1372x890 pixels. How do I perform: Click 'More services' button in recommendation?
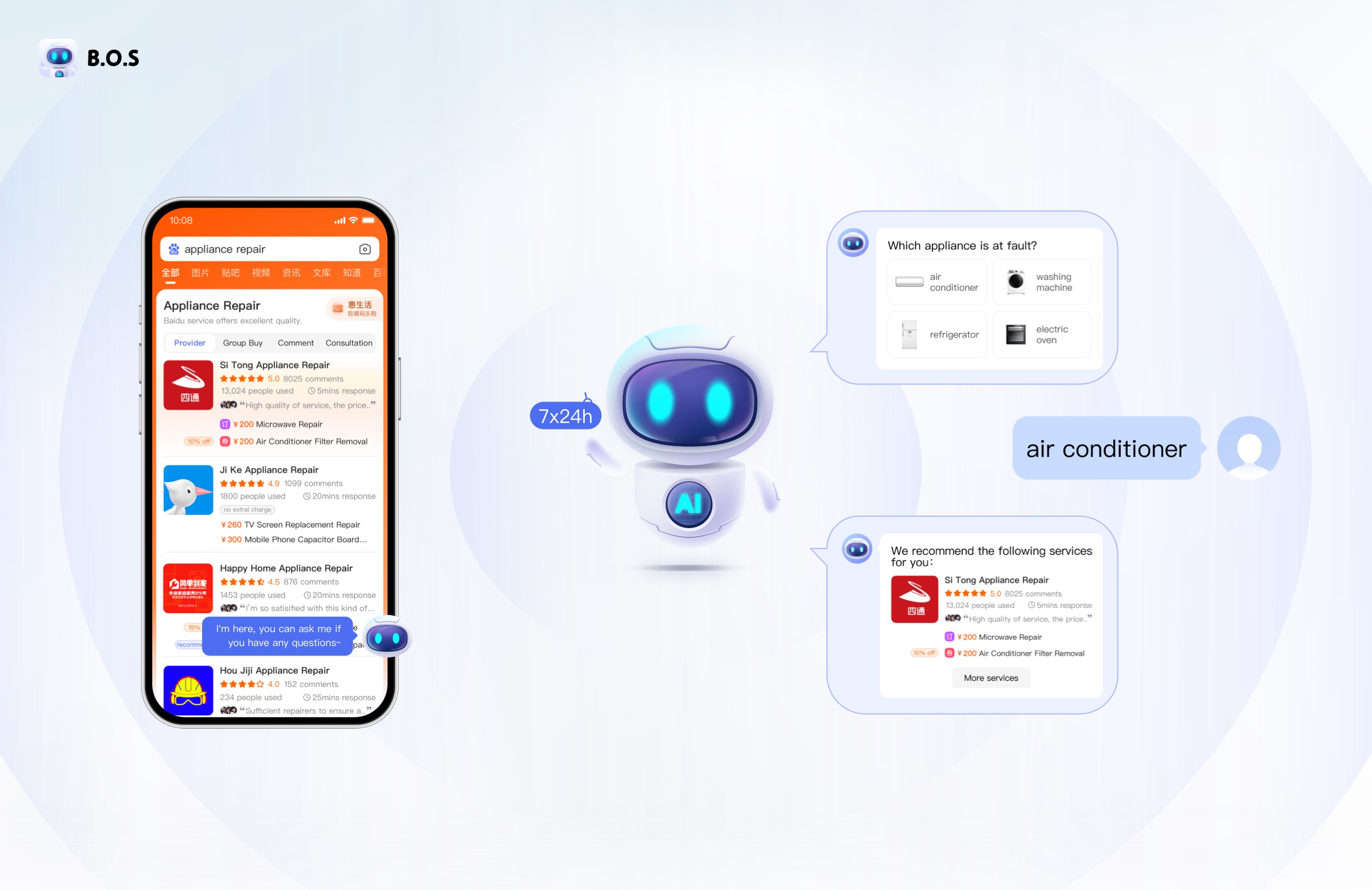(990, 677)
